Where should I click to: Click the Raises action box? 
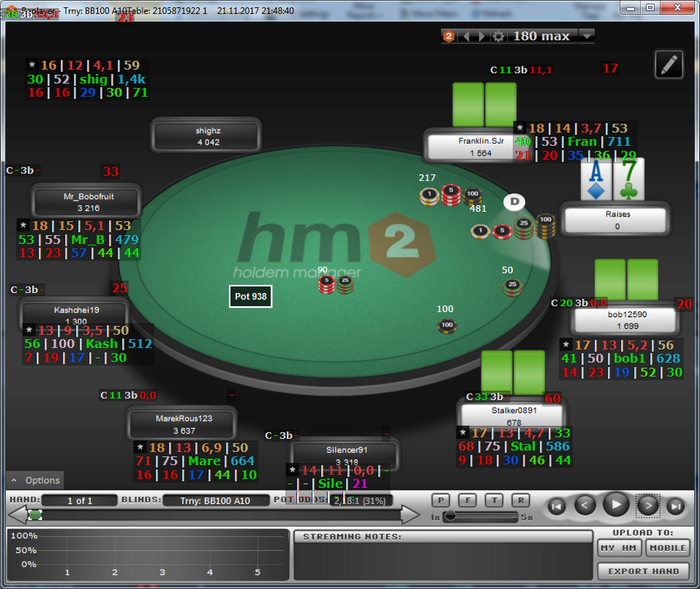[616, 220]
